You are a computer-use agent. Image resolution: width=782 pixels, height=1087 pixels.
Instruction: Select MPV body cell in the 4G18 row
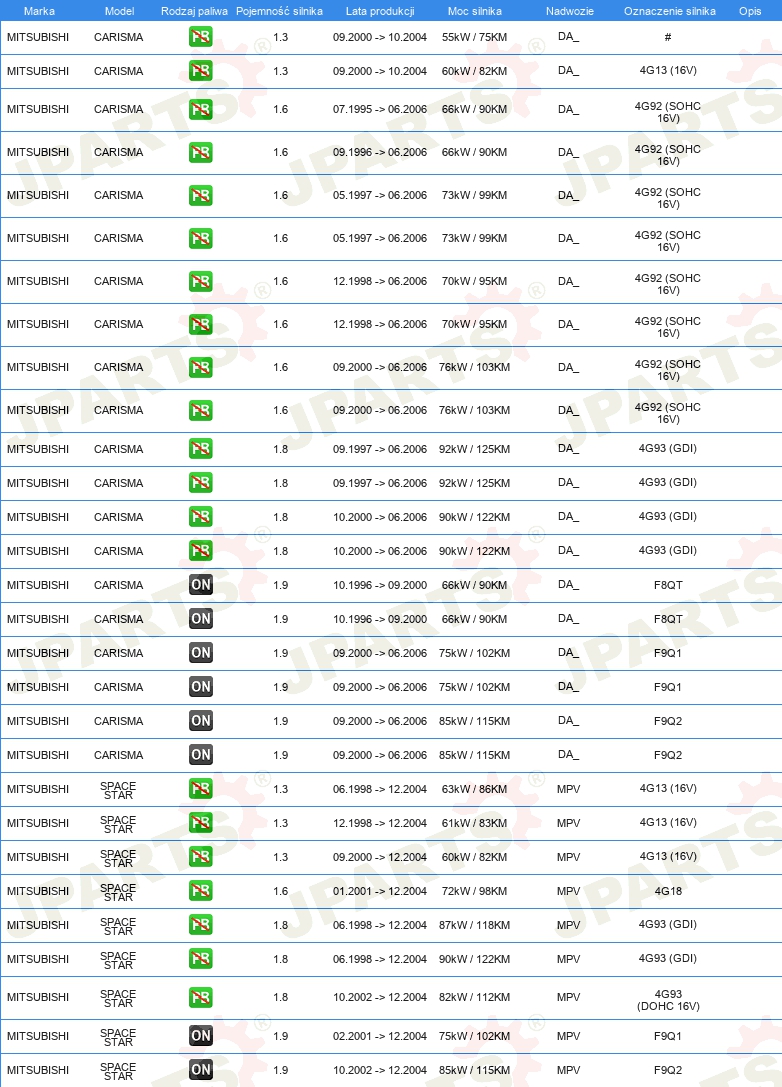click(568, 891)
